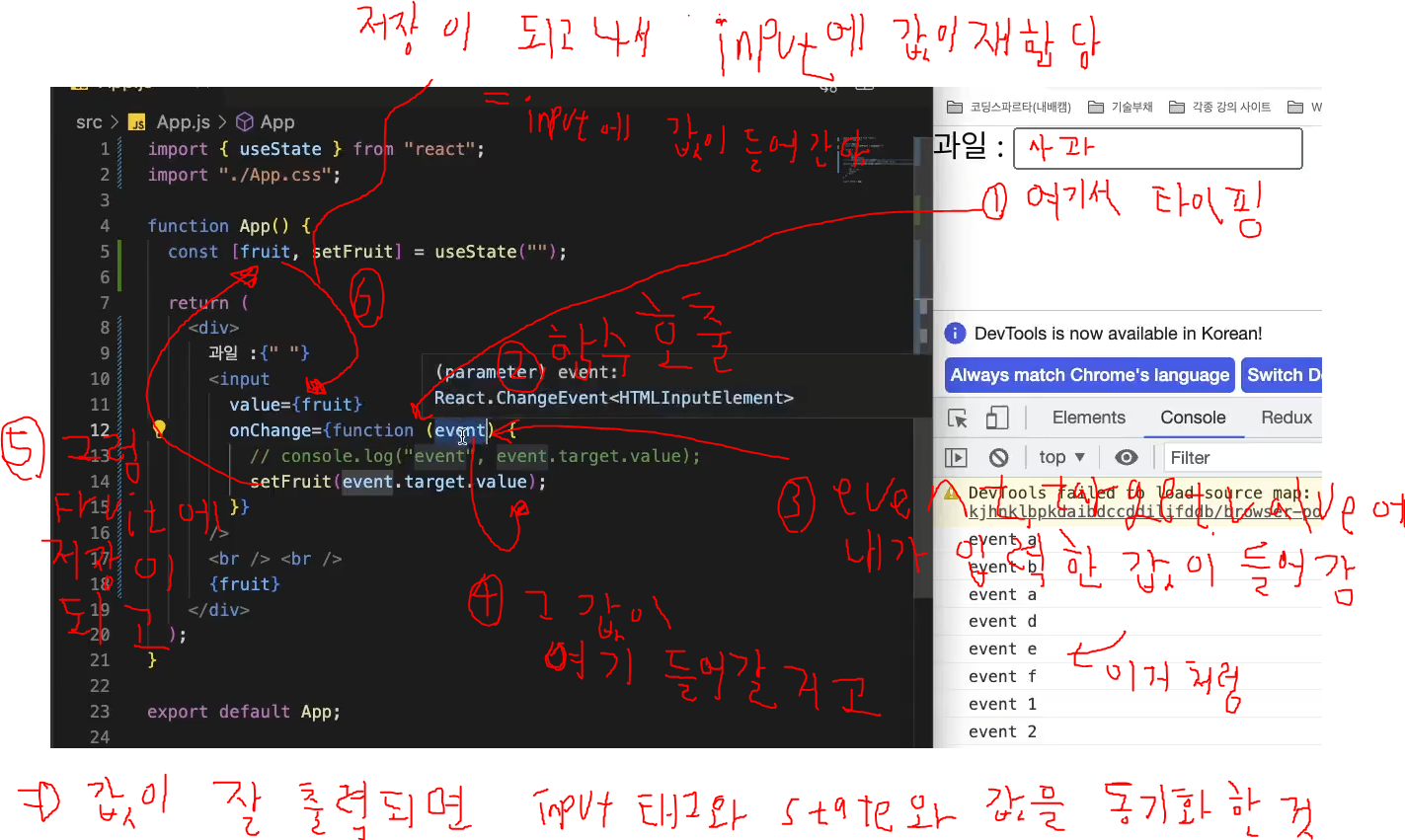Click the '<input' tag on line 10

pyautogui.click(x=239, y=379)
